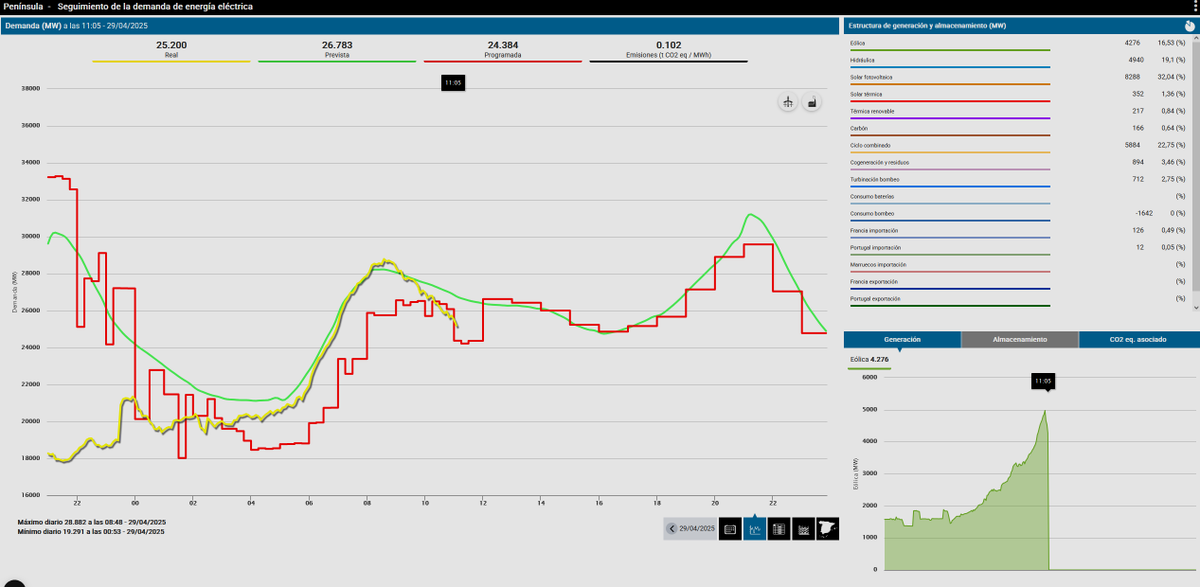Click the 29/04/2025 date field
Viewport: 1200px width, 587px height.
tap(697, 529)
